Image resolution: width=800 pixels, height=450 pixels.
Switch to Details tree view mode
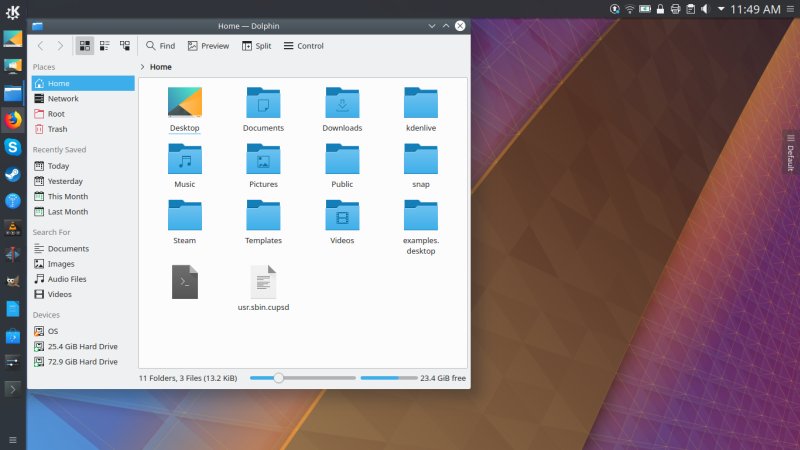(125, 46)
